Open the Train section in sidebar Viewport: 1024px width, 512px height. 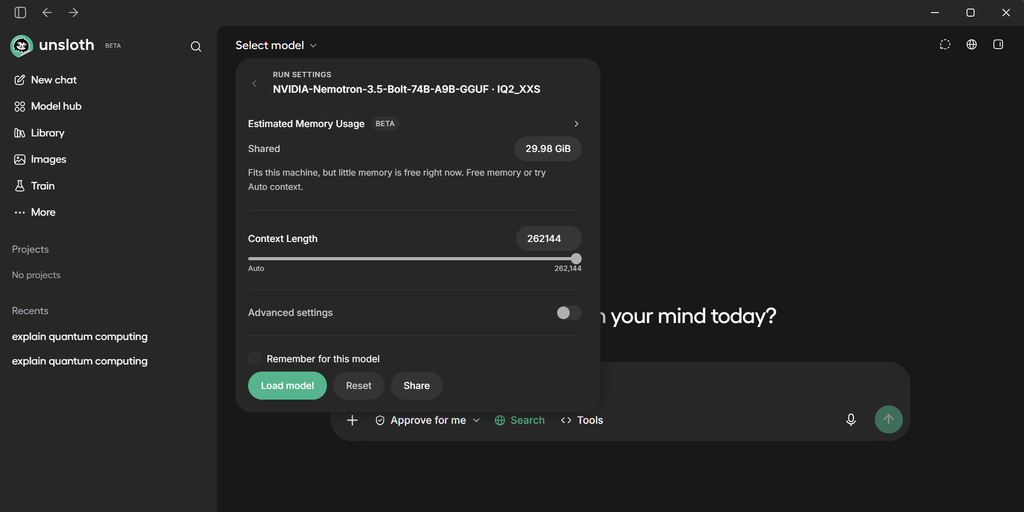pos(35,186)
